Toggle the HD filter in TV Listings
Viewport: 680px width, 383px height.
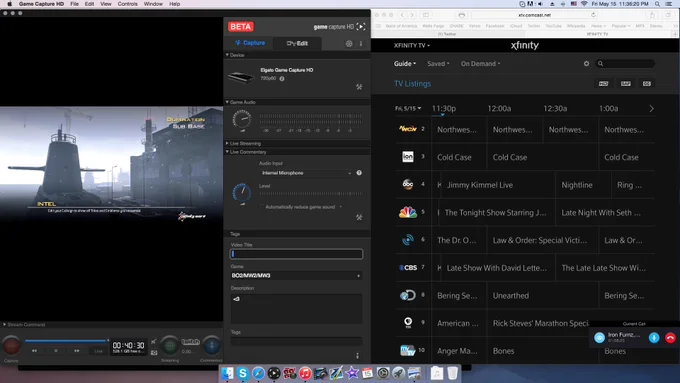(603, 83)
